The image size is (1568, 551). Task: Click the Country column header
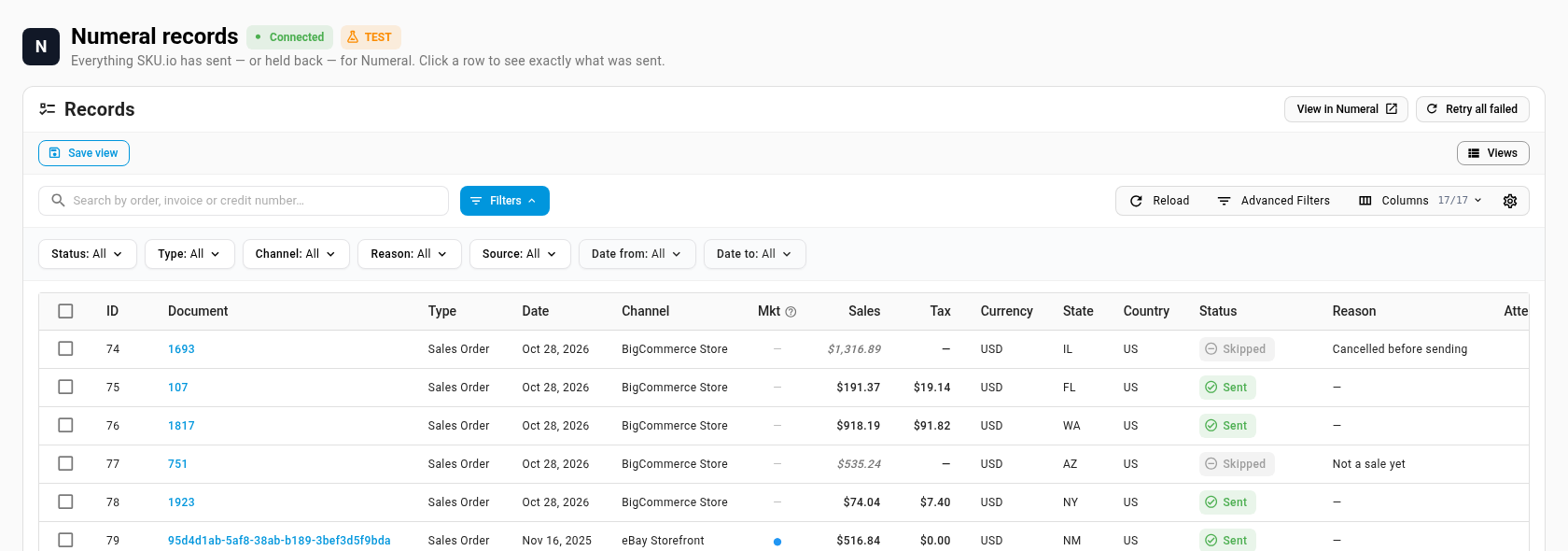click(1146, 311)
